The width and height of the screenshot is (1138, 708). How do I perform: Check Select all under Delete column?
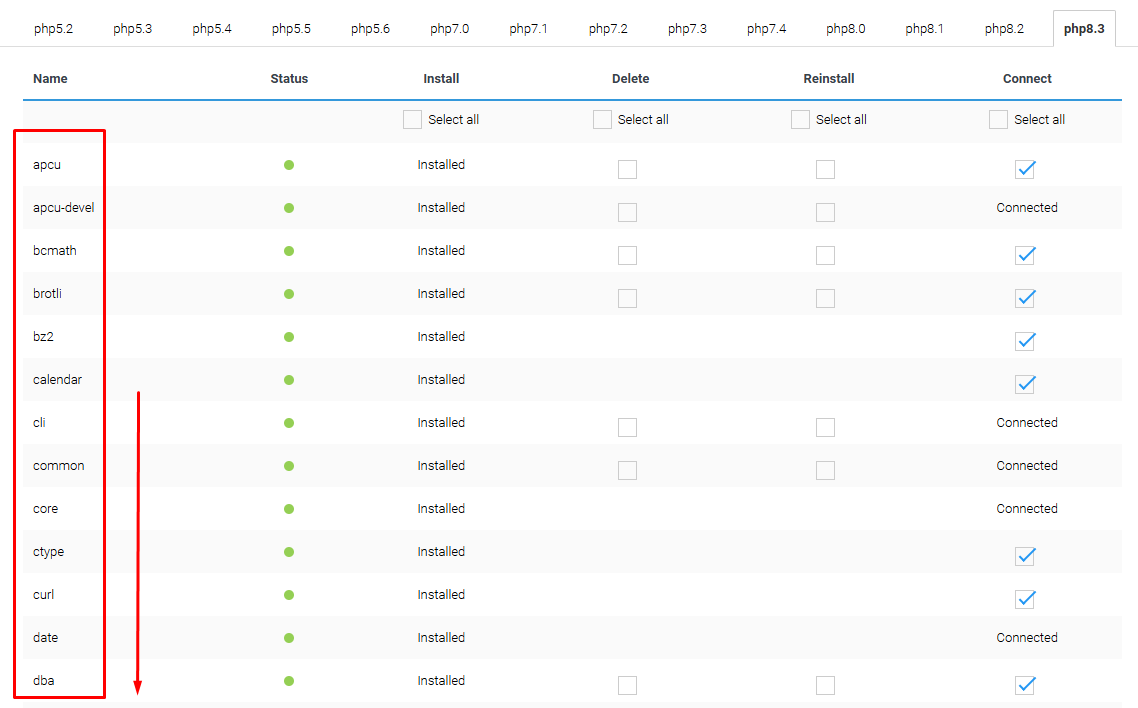[602, 120]
